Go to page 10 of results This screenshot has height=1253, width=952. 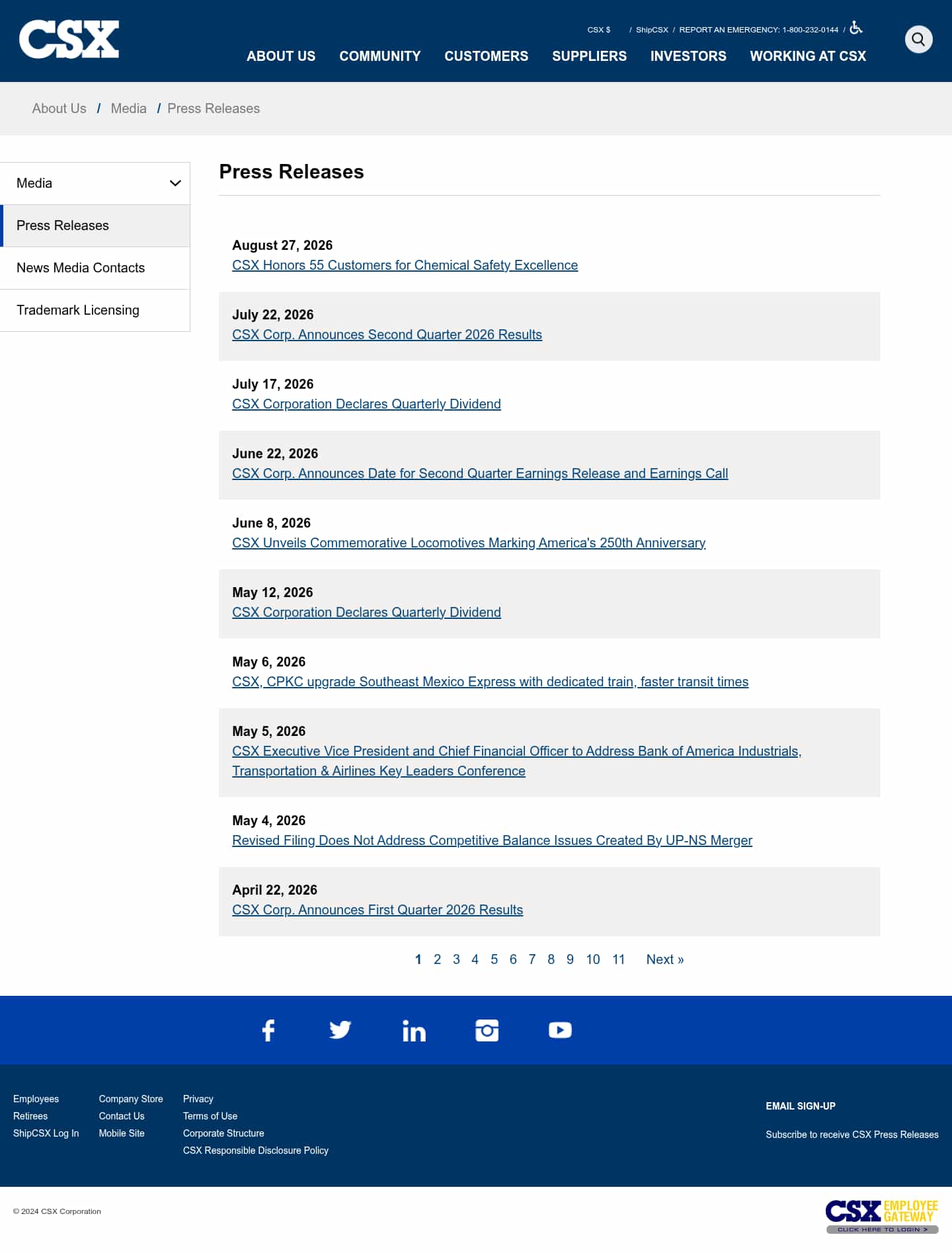593,959
